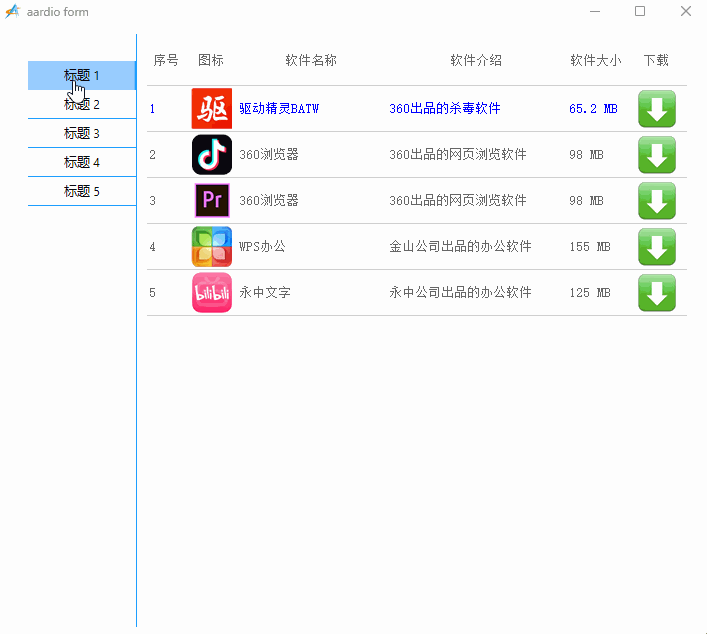Image resolution: width=707 pixels, height=634 pixels.
Task: Choose the 标题 5 sidebar tab
Action: 82,191
